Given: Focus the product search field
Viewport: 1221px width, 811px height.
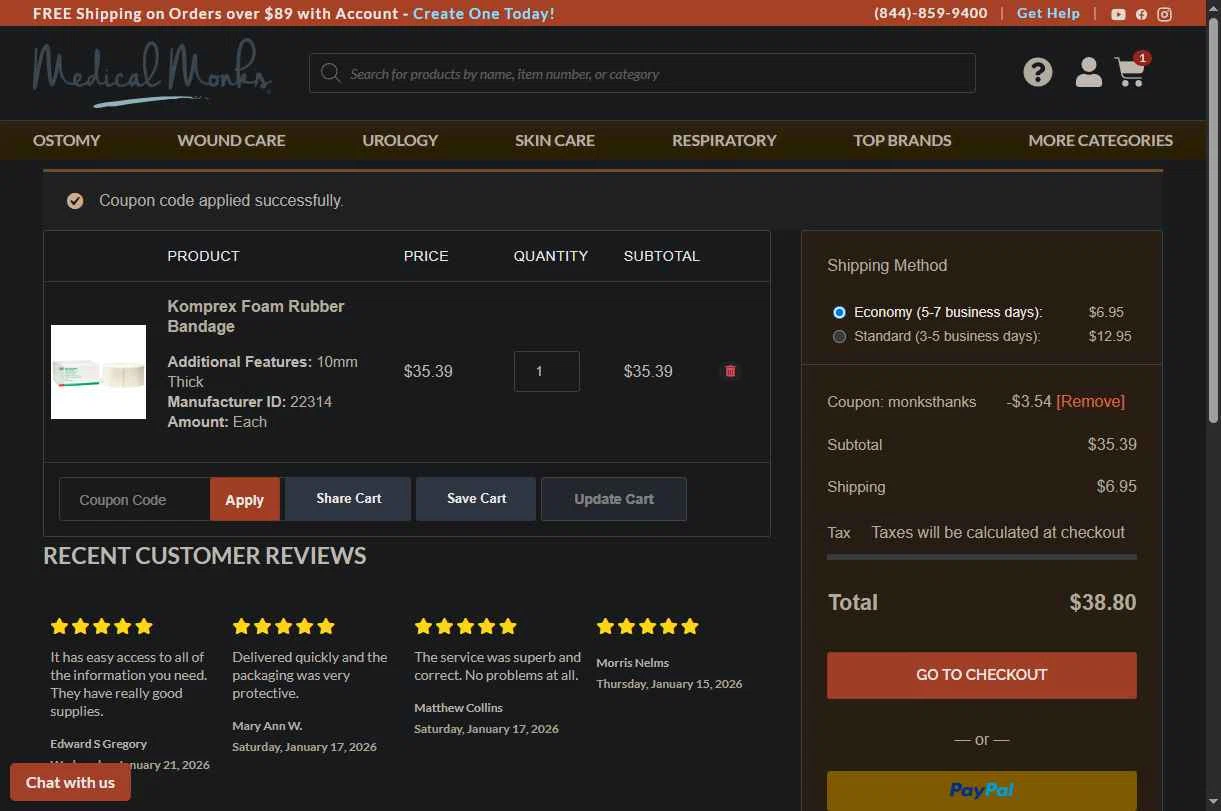Looking at the screenshot, I should [x=642, y=73].
